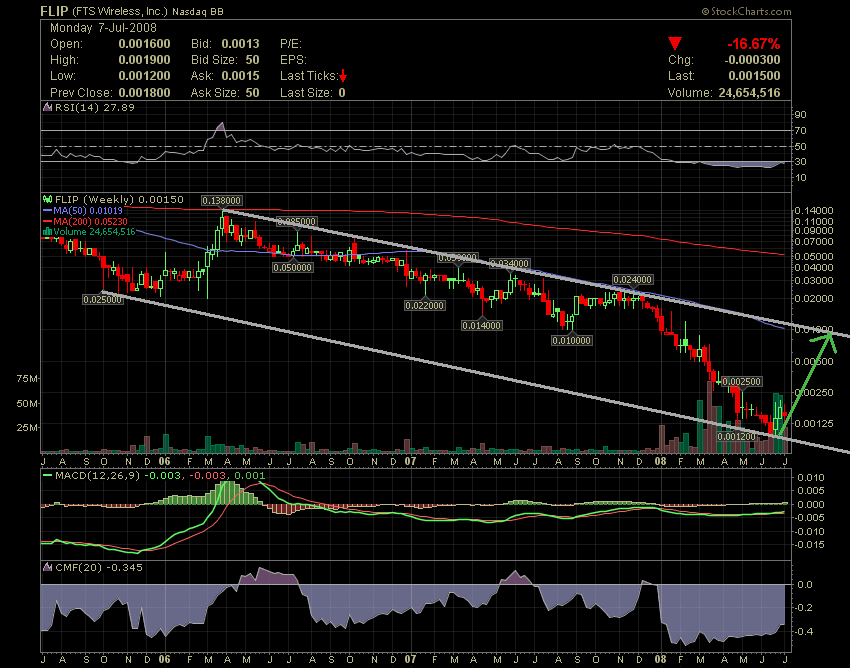The height and width of the screenshot is (668, 850).
Task: Click the Bid value 0.0013
Action: coord(240,44)
